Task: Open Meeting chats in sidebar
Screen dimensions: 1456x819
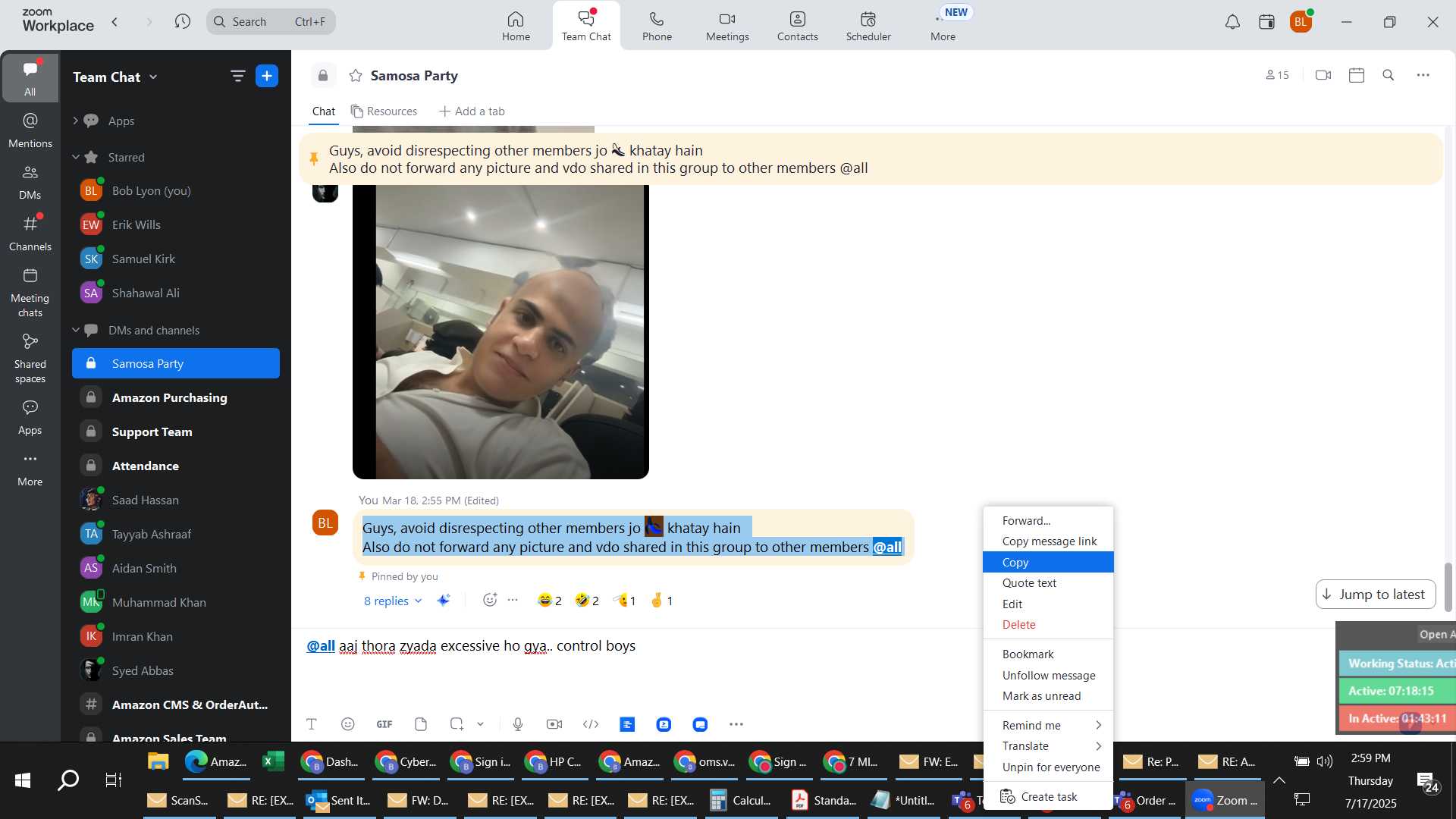Action: pyautogui.click(x=30, y=293)
